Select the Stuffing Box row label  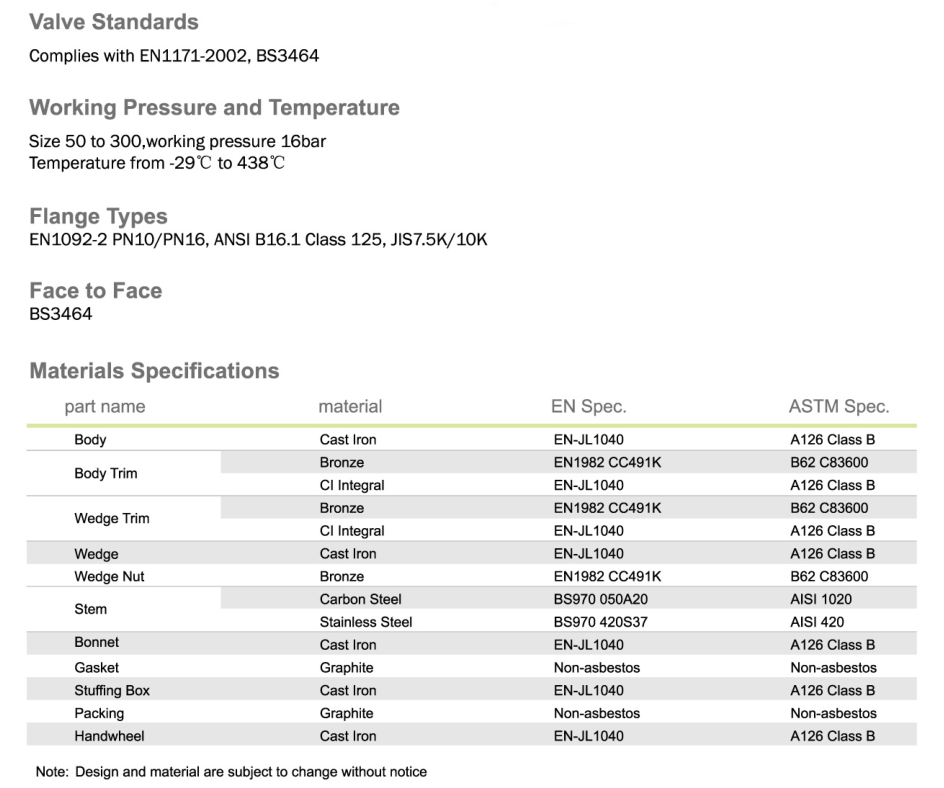[111, 691]
